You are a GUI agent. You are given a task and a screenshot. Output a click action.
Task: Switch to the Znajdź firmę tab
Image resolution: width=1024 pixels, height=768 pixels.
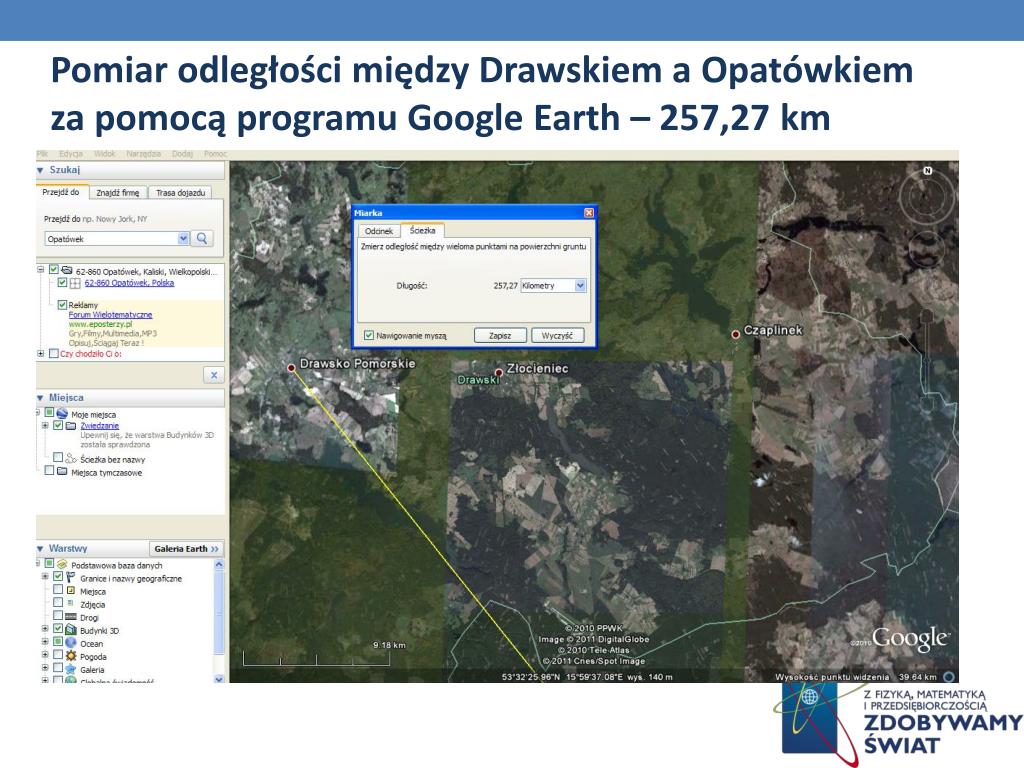point(118,193)
